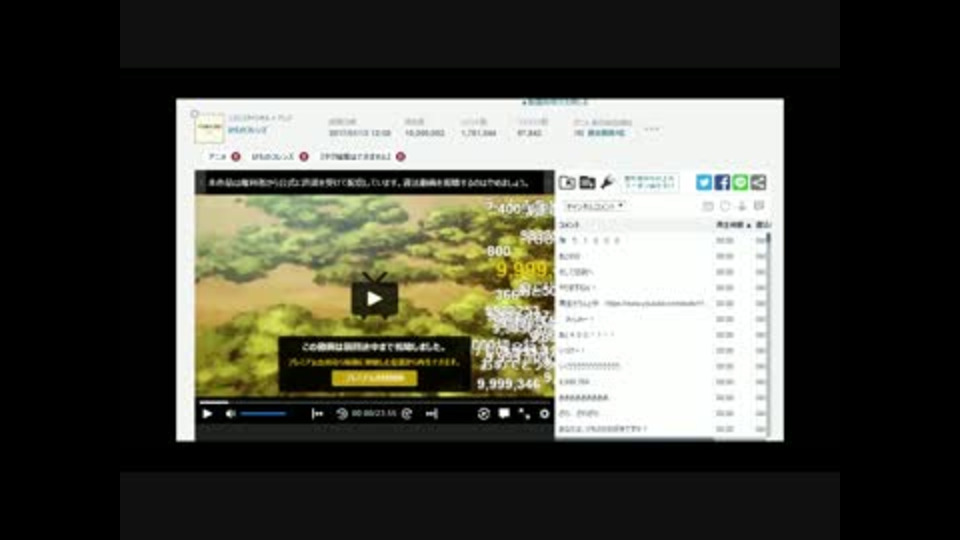Open player settings gear icon
This screenshot has height=540, width=960.
544,414
